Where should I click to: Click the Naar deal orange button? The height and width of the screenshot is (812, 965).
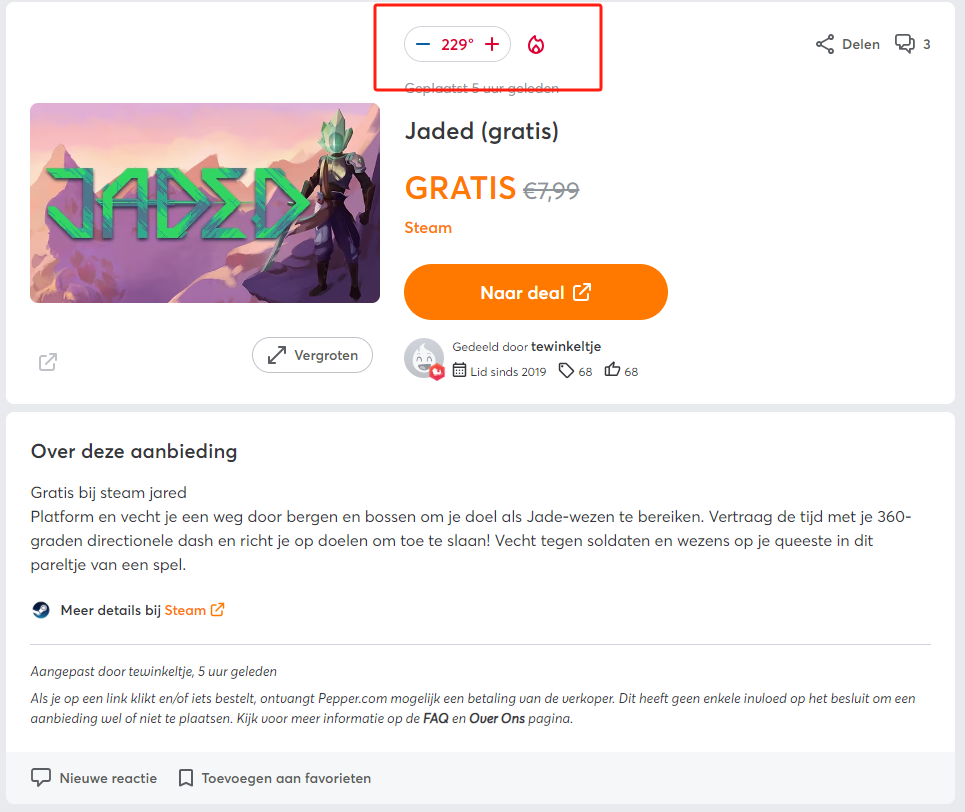pos(535,292)
